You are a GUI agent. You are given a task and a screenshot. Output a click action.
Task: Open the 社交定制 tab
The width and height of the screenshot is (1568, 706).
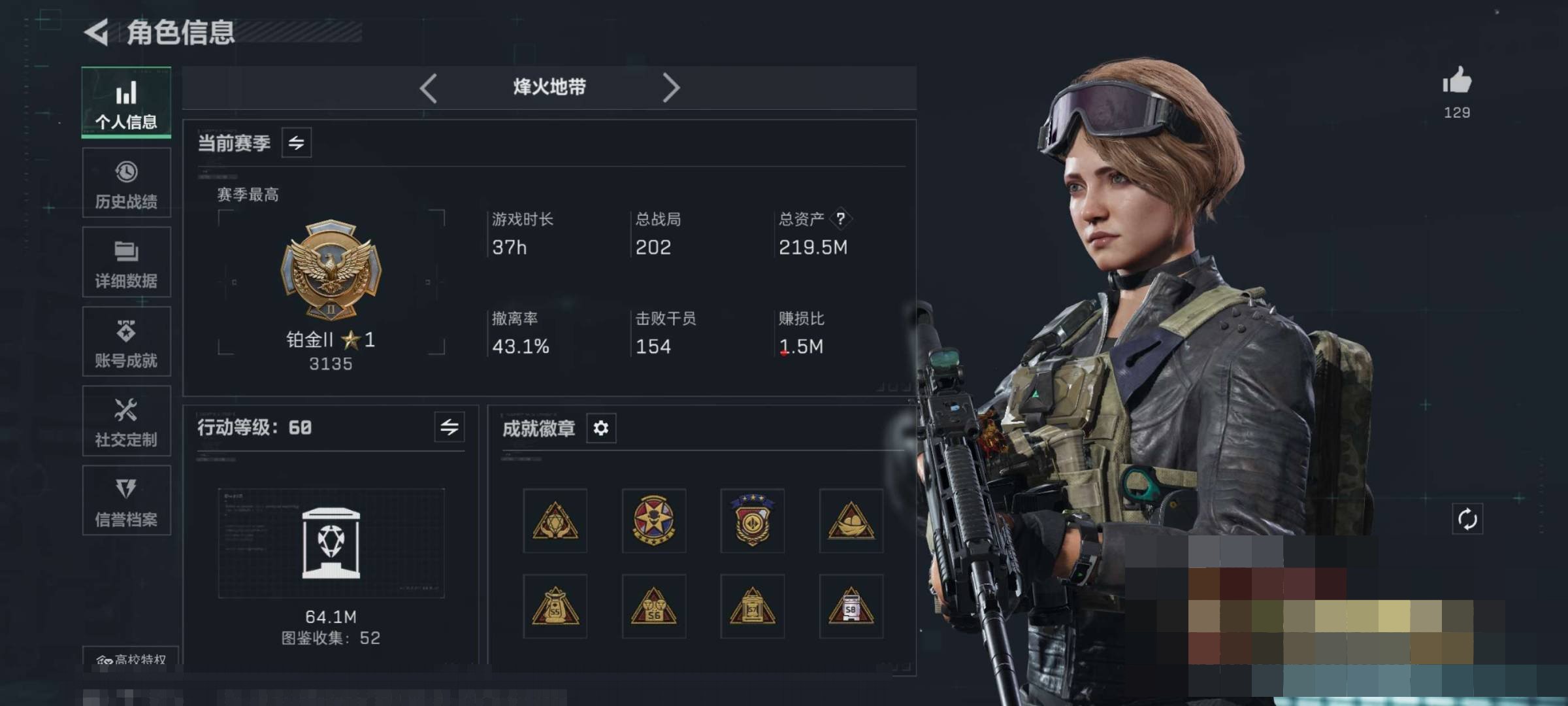click(x=126, y=421)
